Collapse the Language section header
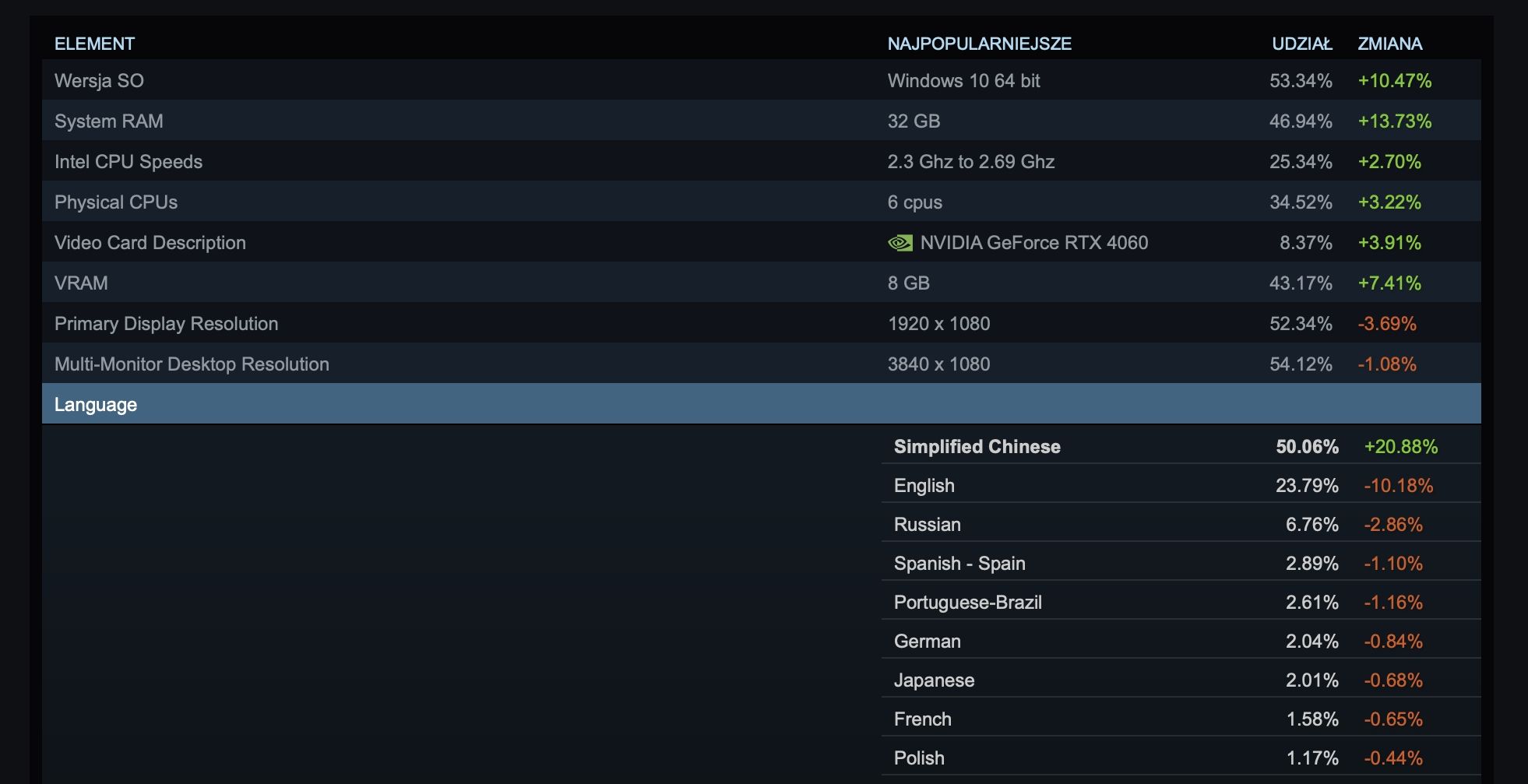 click(96, 405)
